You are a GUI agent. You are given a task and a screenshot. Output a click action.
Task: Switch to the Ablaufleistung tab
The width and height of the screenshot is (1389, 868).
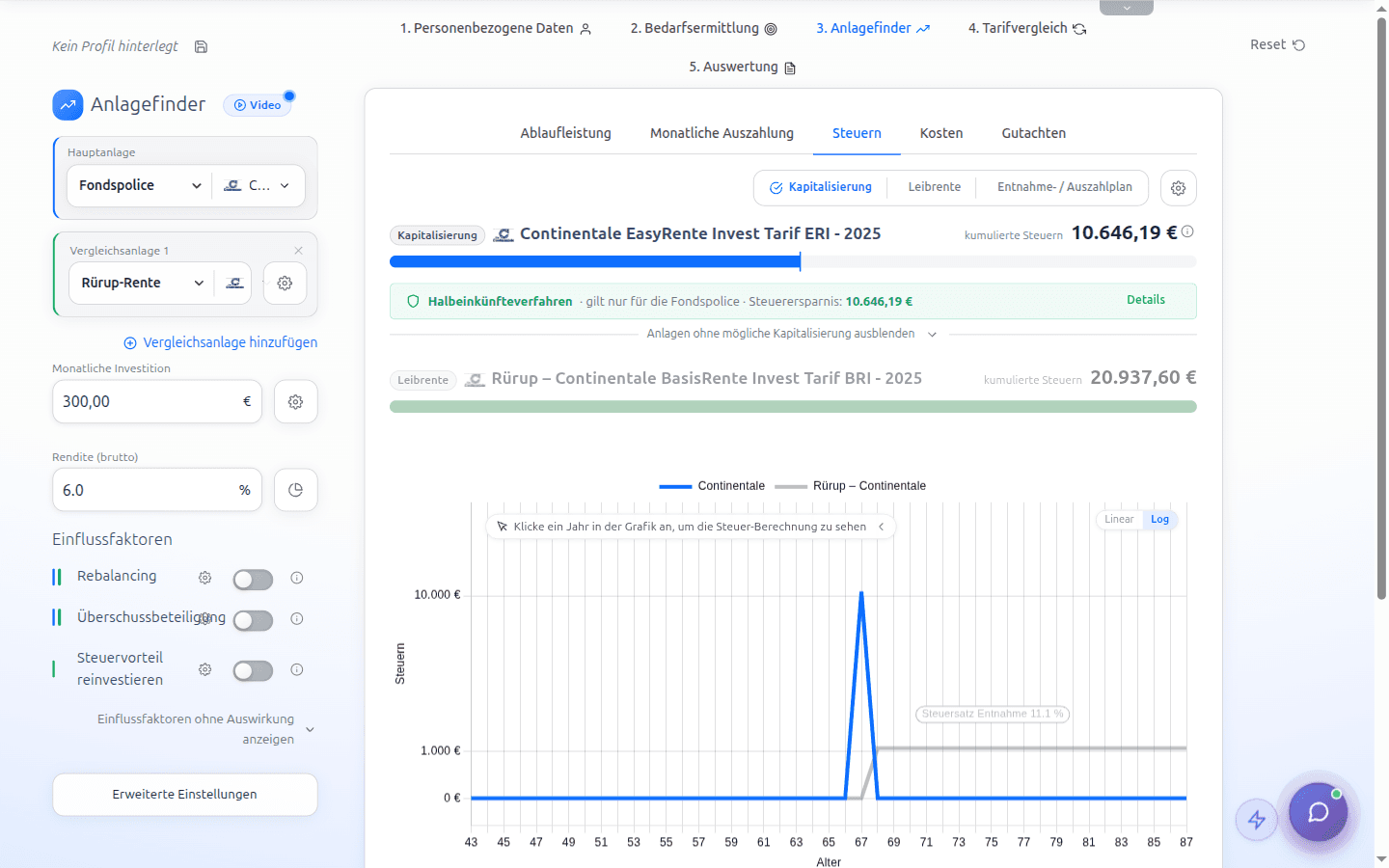click(x=565, y=133)
